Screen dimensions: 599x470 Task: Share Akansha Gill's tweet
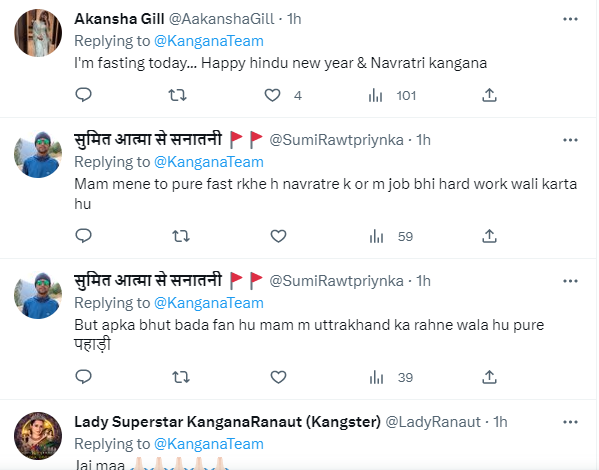click(489, 95)
